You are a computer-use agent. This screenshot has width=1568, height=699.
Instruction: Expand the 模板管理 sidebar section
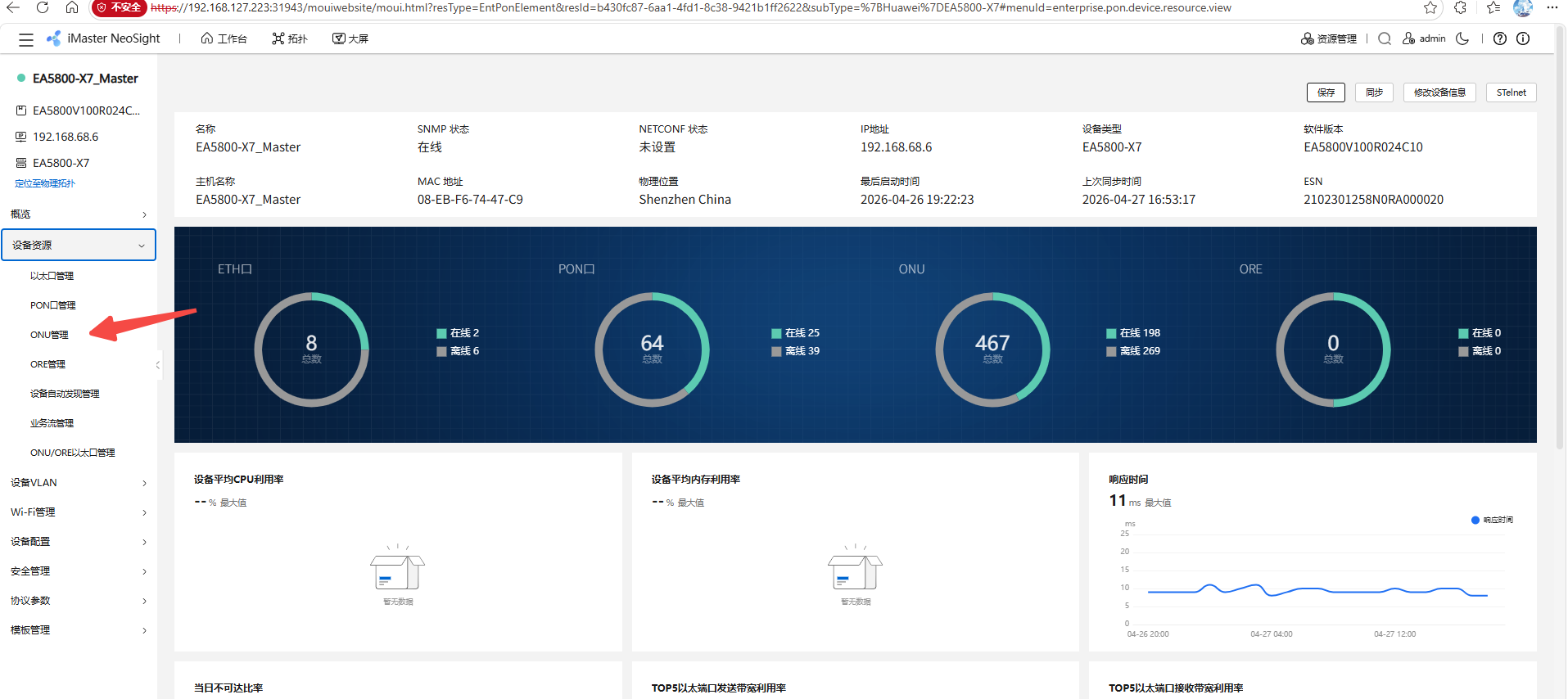coord(79,630)
